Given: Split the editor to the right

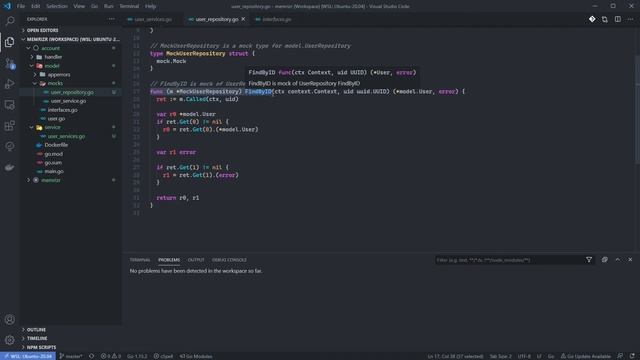Looking at the screenshot, I should pyautogui.click(x=618, y=19).
